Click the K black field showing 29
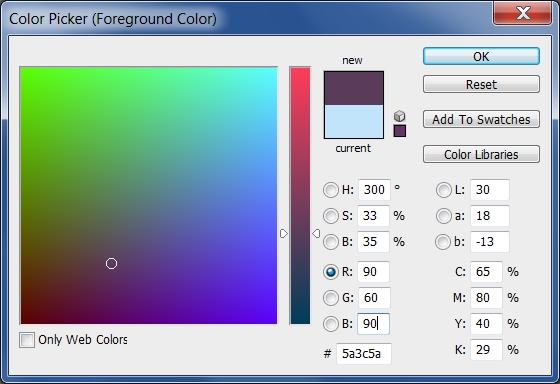 (x=486, y=350)
